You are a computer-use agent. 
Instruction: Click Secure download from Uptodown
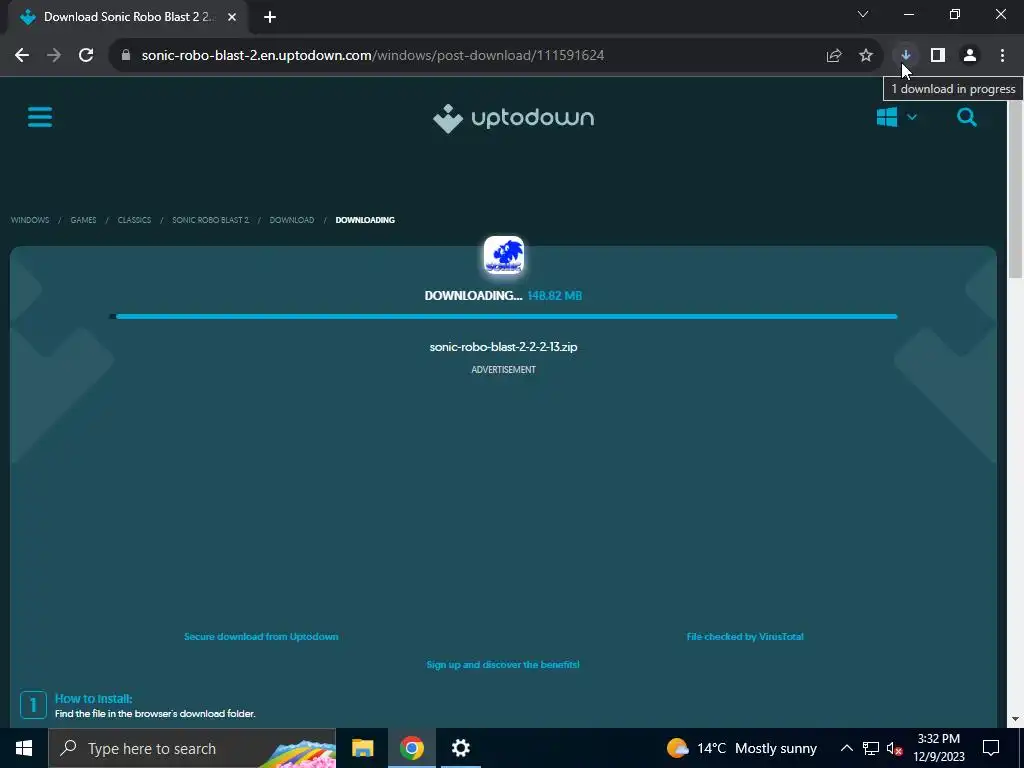pos(261,637)
